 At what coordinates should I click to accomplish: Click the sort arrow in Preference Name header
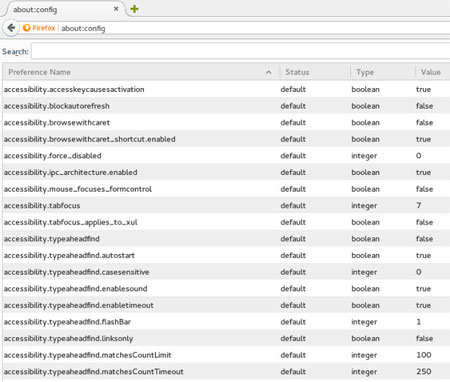pos(269,72)
